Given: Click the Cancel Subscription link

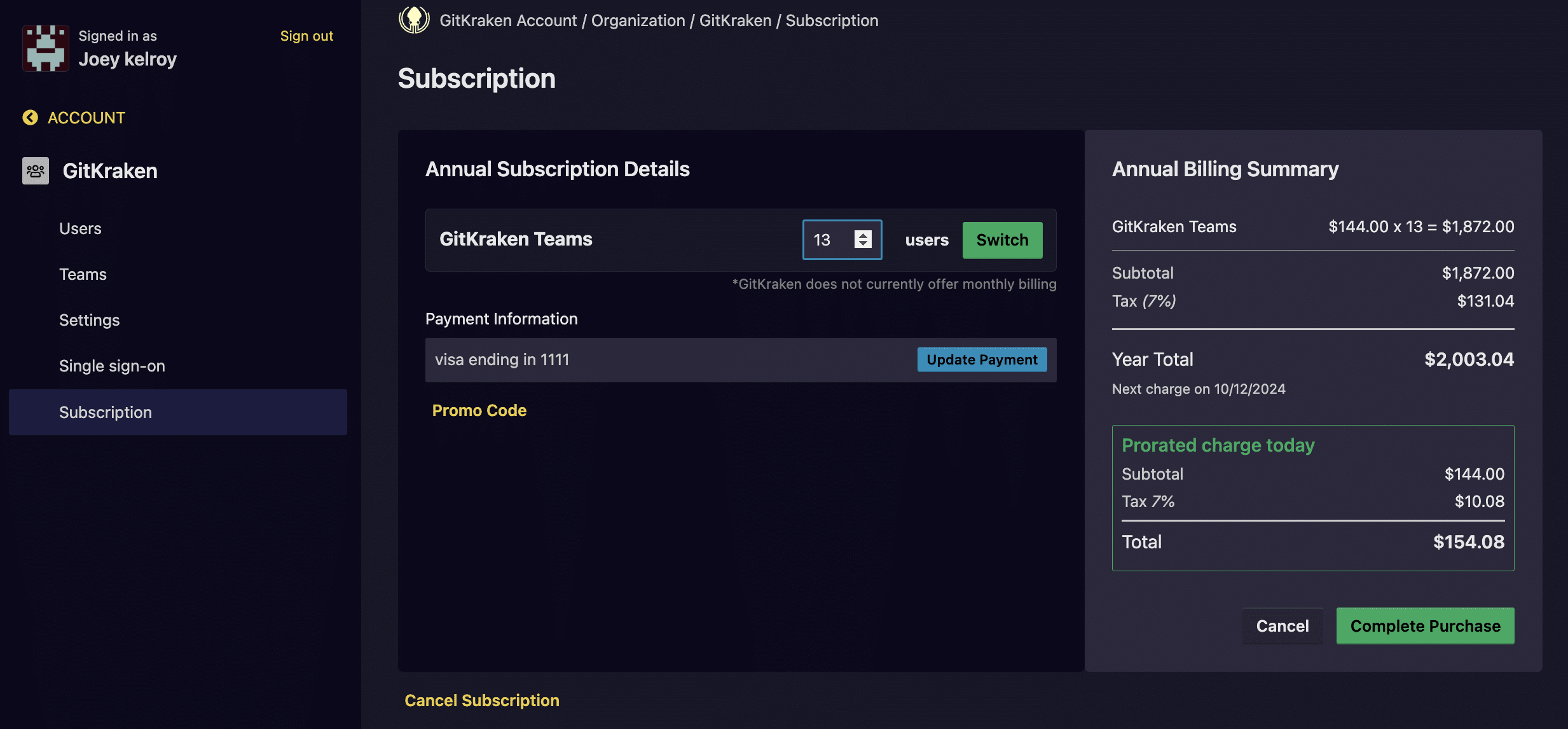Looking at the screenshot, I should click(482, 700).
